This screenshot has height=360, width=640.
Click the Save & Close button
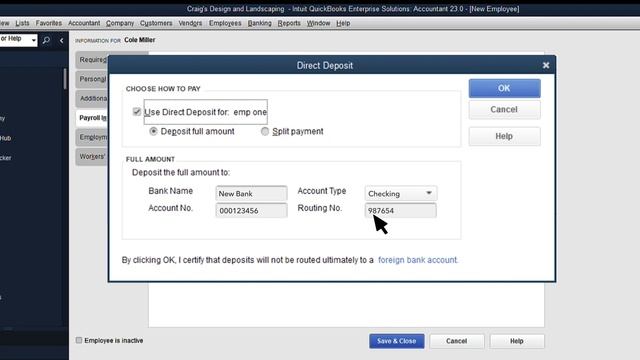(397, 341)
